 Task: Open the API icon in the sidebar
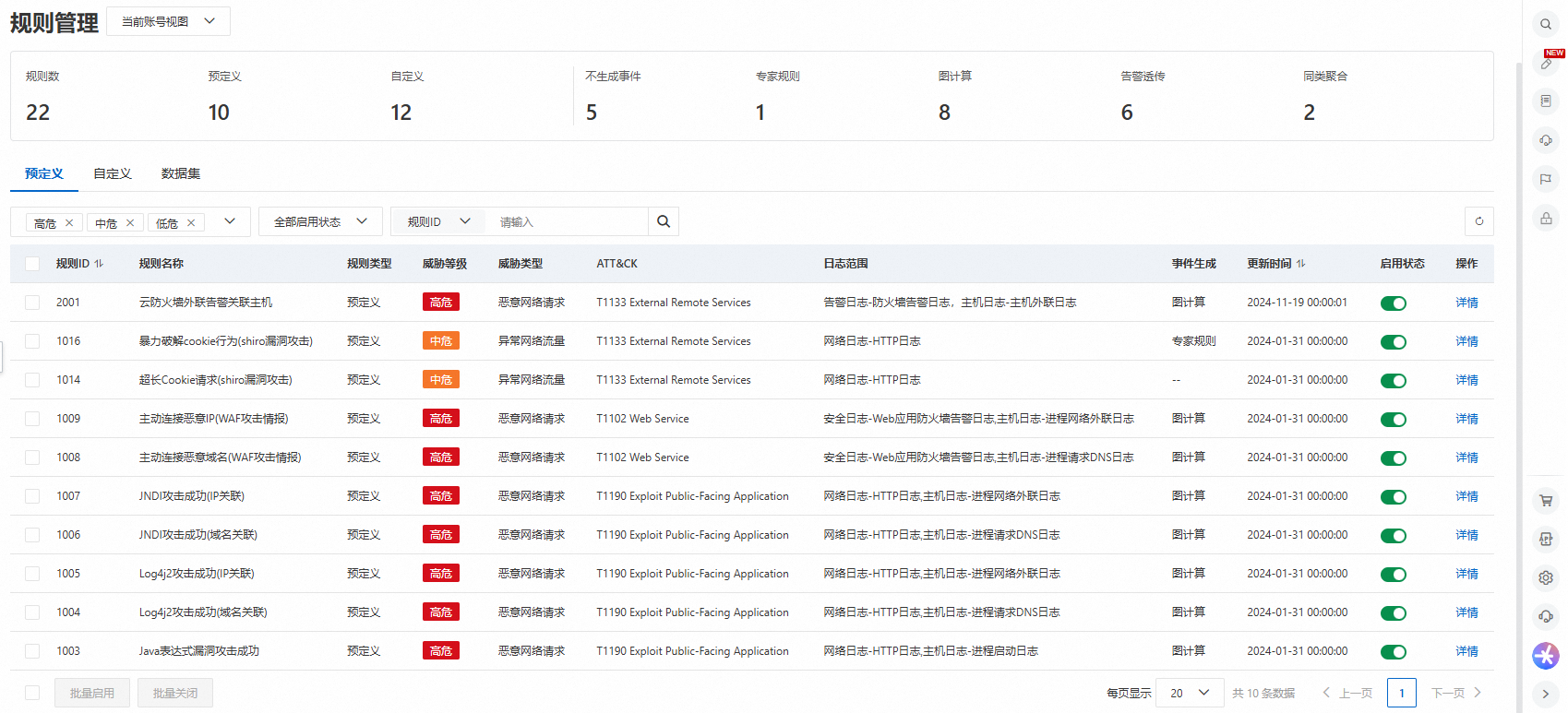[x=1546, y=540]
